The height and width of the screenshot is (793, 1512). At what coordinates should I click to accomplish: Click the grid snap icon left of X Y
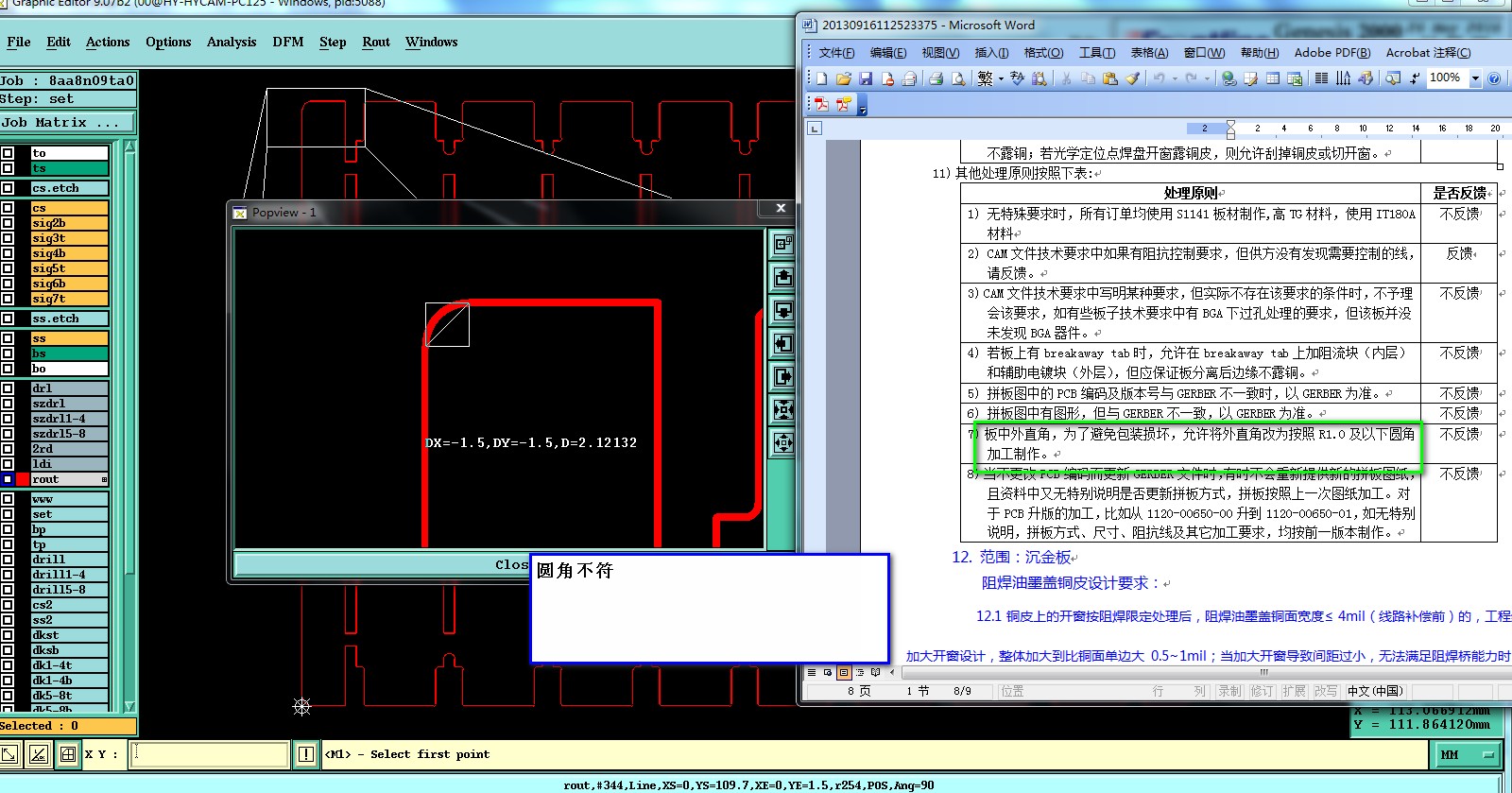[68, 754]
